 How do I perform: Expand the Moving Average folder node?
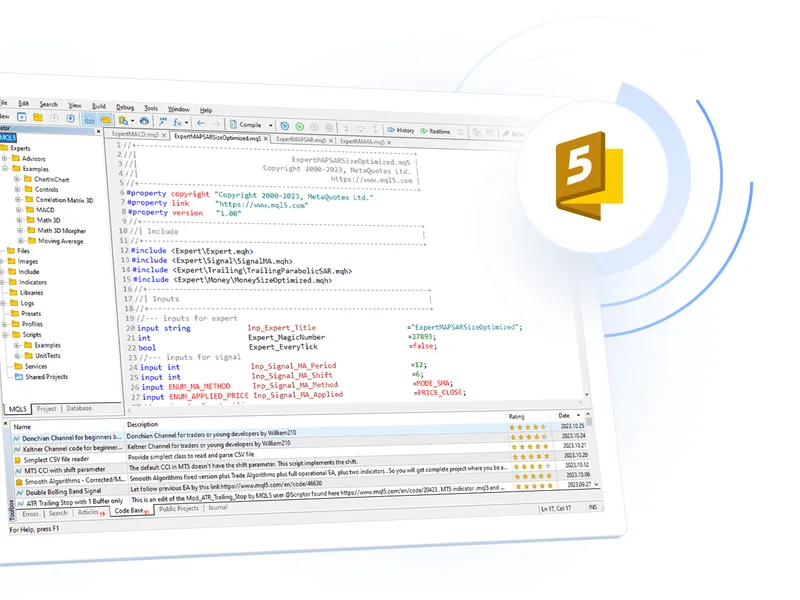21,241
